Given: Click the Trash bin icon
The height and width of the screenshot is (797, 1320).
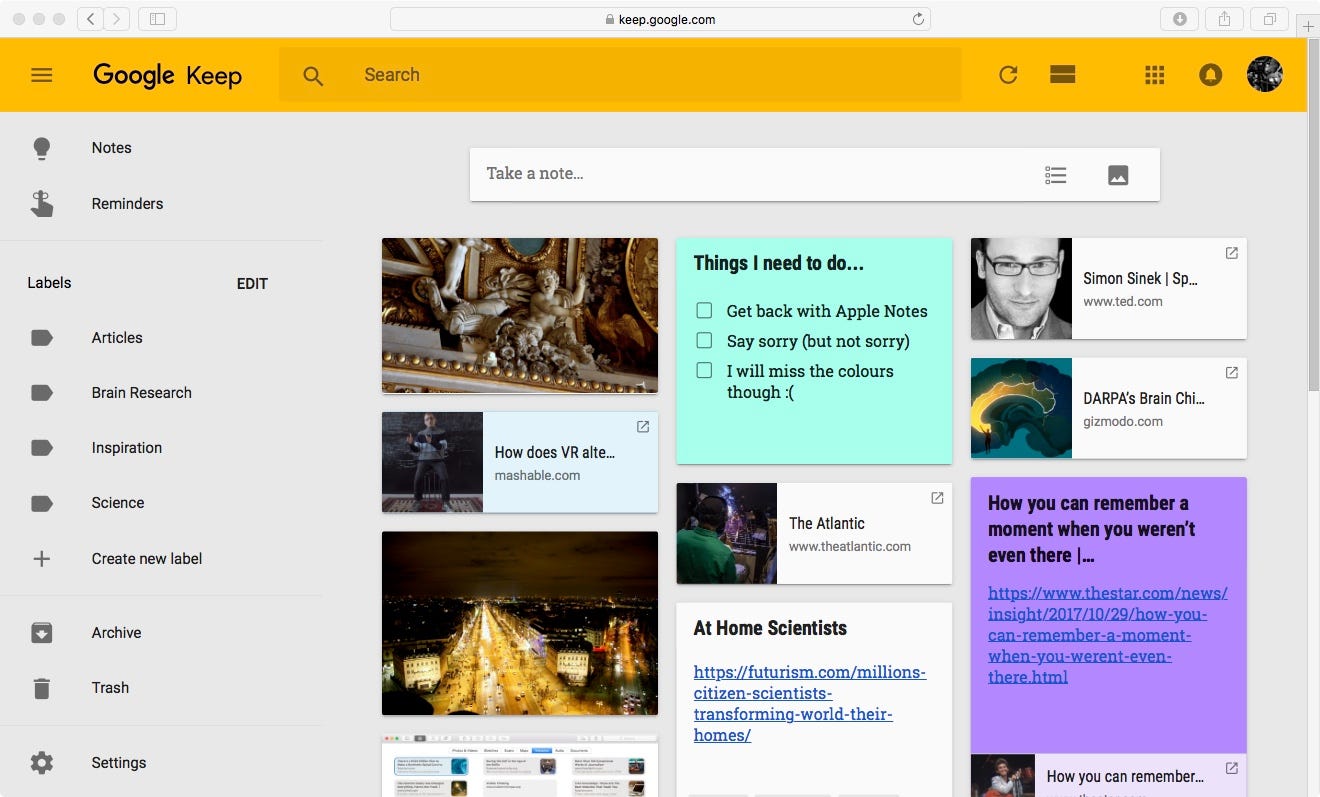Looking at the screenshot, I should click(x=41, y=688).
